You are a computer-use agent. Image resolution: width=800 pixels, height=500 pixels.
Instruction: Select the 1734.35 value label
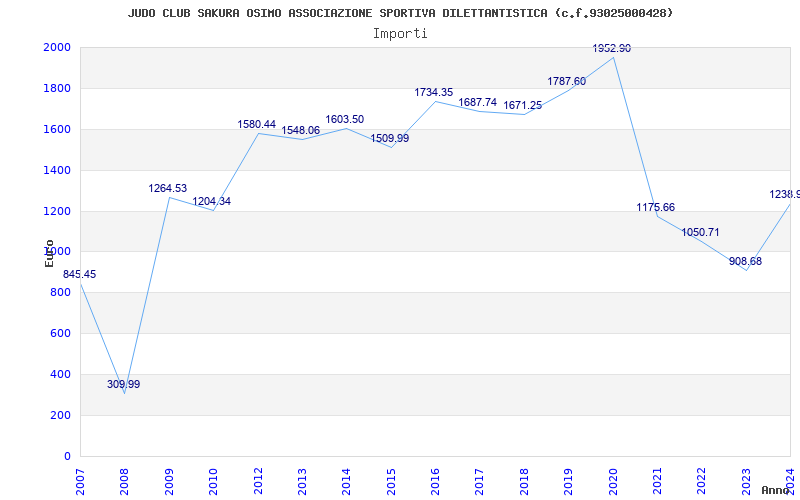(x=434, y=92)
